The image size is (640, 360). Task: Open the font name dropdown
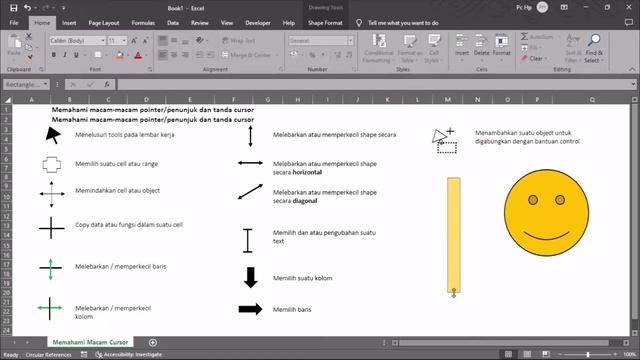(103, 40)
